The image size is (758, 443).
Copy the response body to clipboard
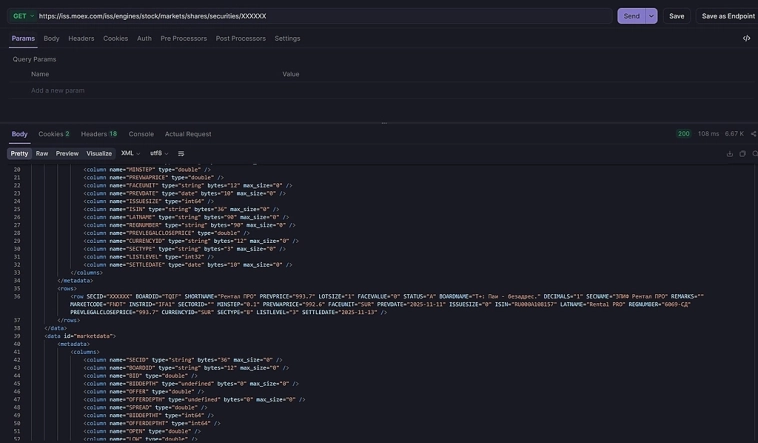[742, 154]
